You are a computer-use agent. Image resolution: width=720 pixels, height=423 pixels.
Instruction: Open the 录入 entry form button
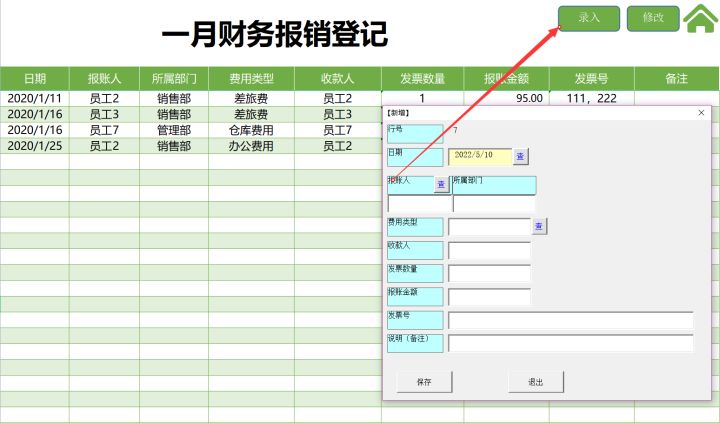(589, 18)
